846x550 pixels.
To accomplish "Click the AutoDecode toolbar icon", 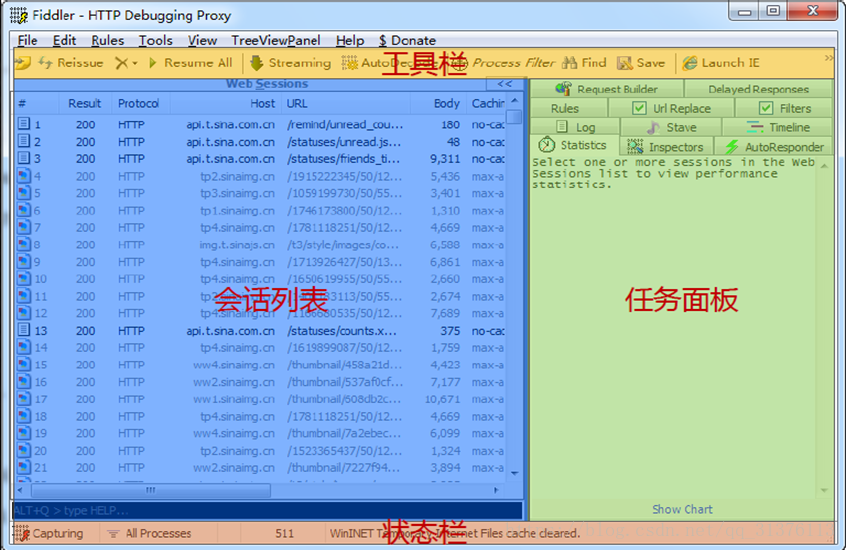I will pos(350,63).
